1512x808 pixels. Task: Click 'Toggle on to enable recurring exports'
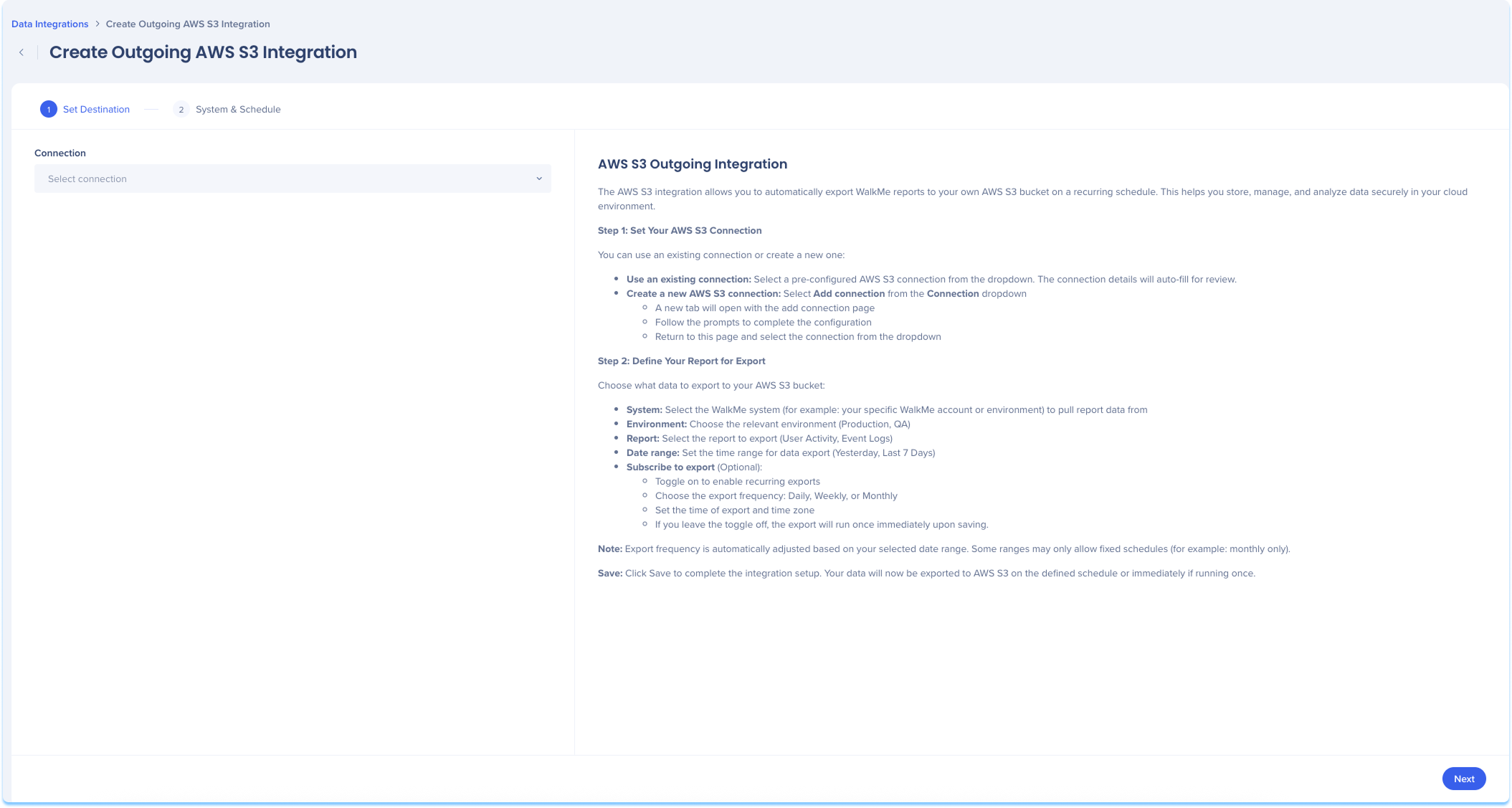pyautogui.click(x=738, y=482)
